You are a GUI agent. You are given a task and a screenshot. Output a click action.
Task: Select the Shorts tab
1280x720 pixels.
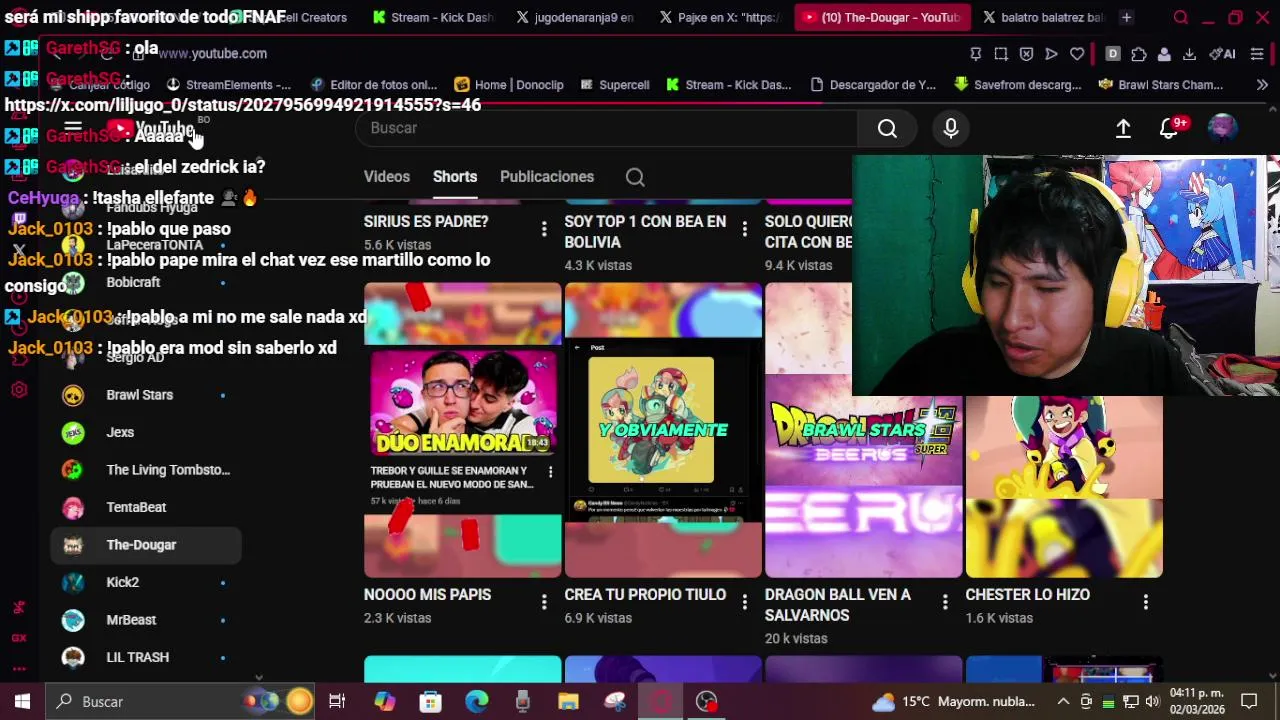coord(455,177)
